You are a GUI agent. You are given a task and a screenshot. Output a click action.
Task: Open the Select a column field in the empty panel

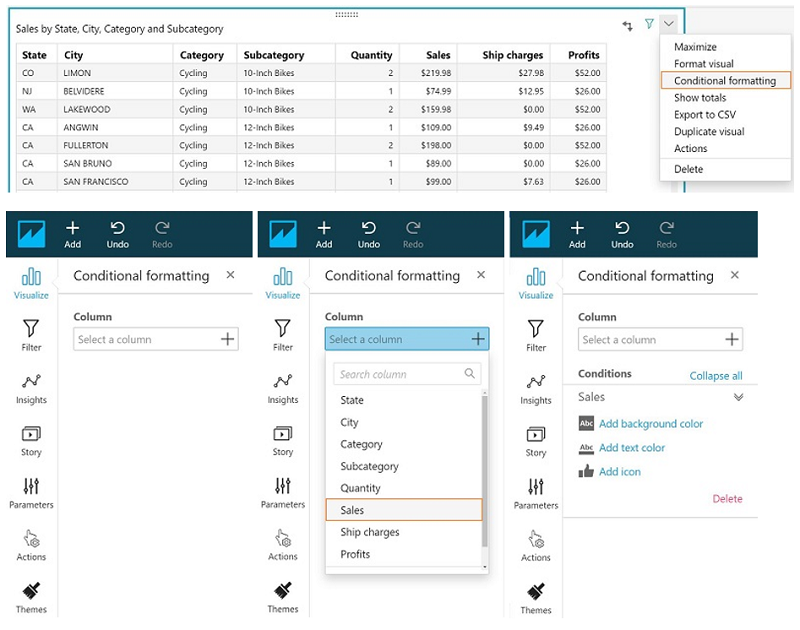pyautogui.click(x=156, y=339)
